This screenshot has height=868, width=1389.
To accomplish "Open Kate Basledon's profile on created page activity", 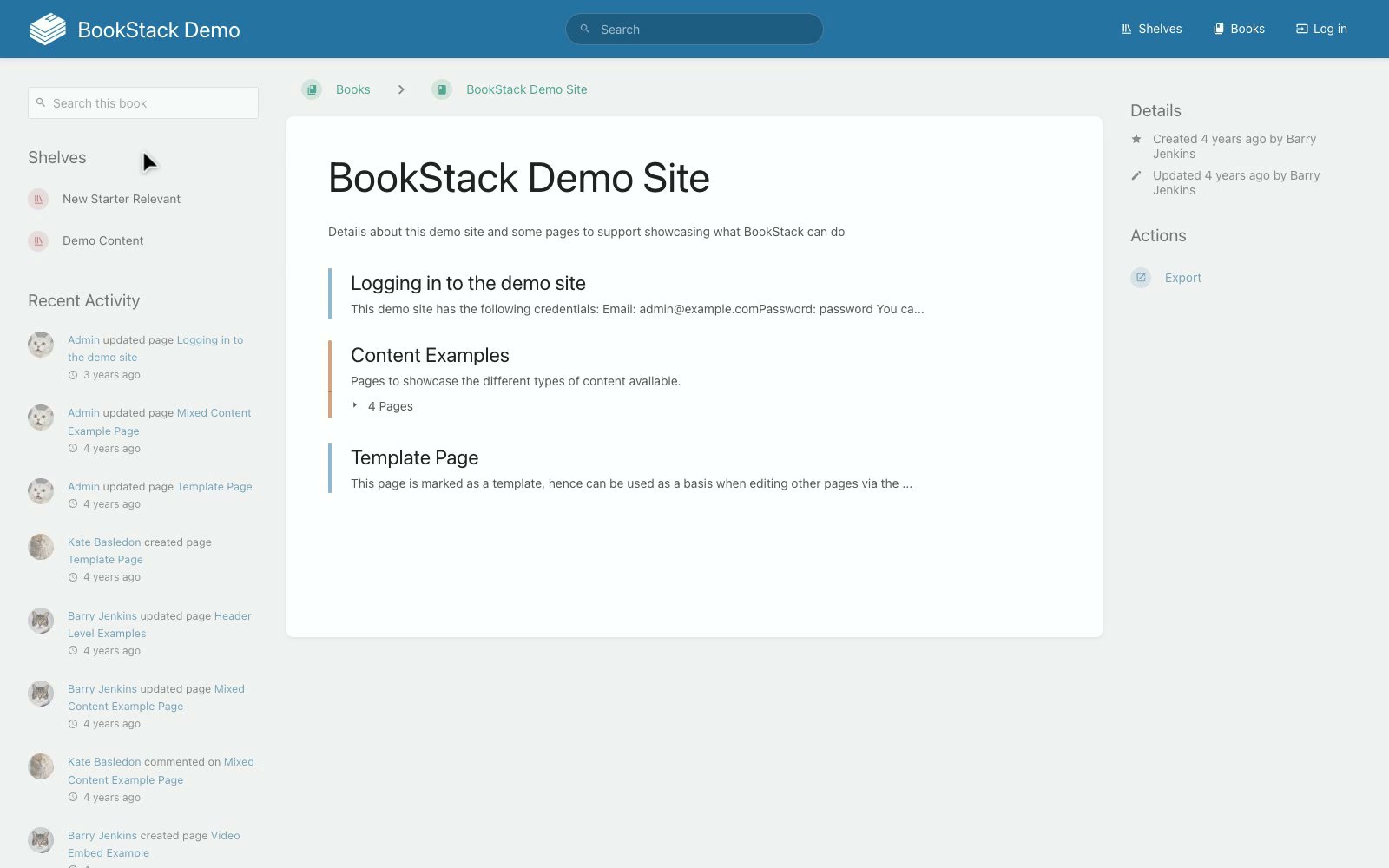I will pos(104,542).
